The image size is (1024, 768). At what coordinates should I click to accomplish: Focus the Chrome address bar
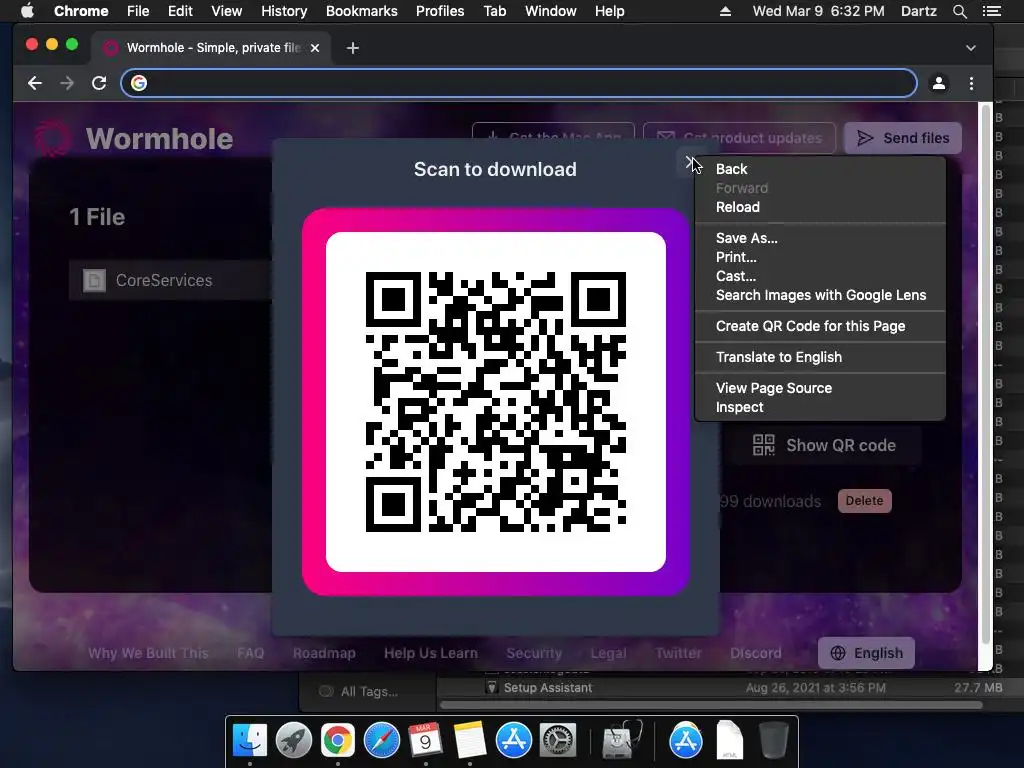click(519, 83)
